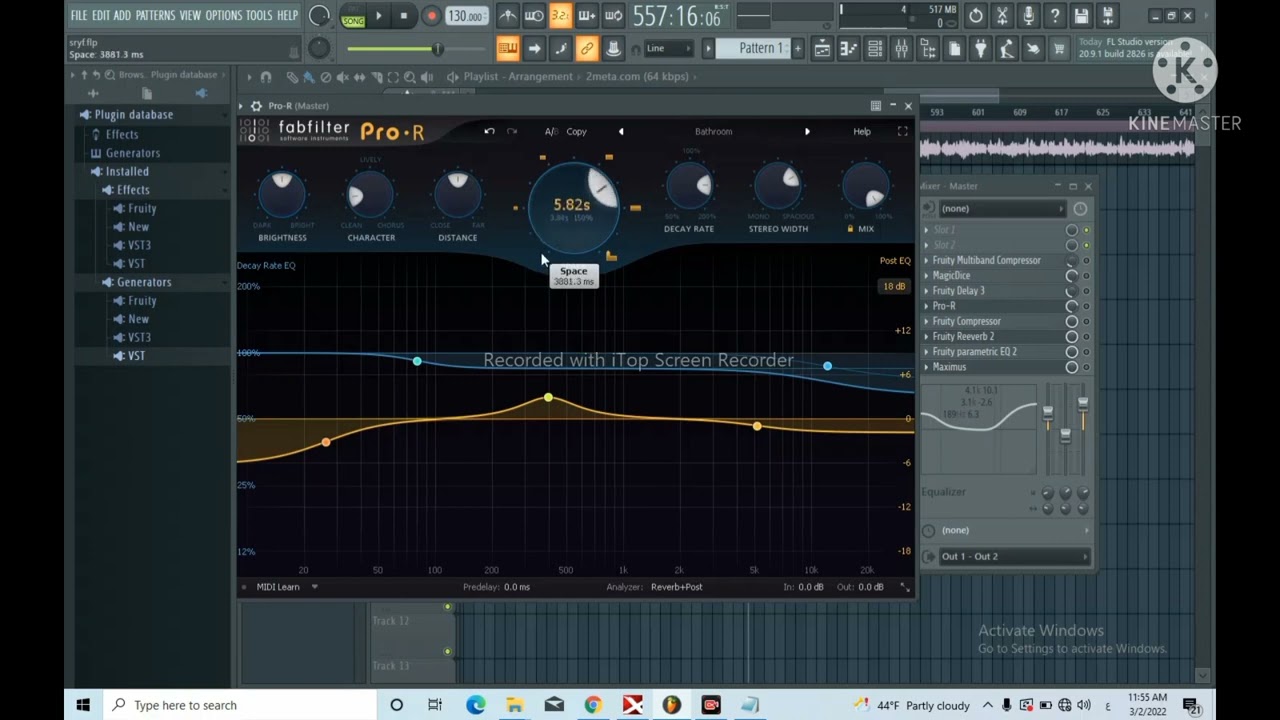Click the red Record button
The width and height of the screenshot is (1280, 720).
point(431,16)
